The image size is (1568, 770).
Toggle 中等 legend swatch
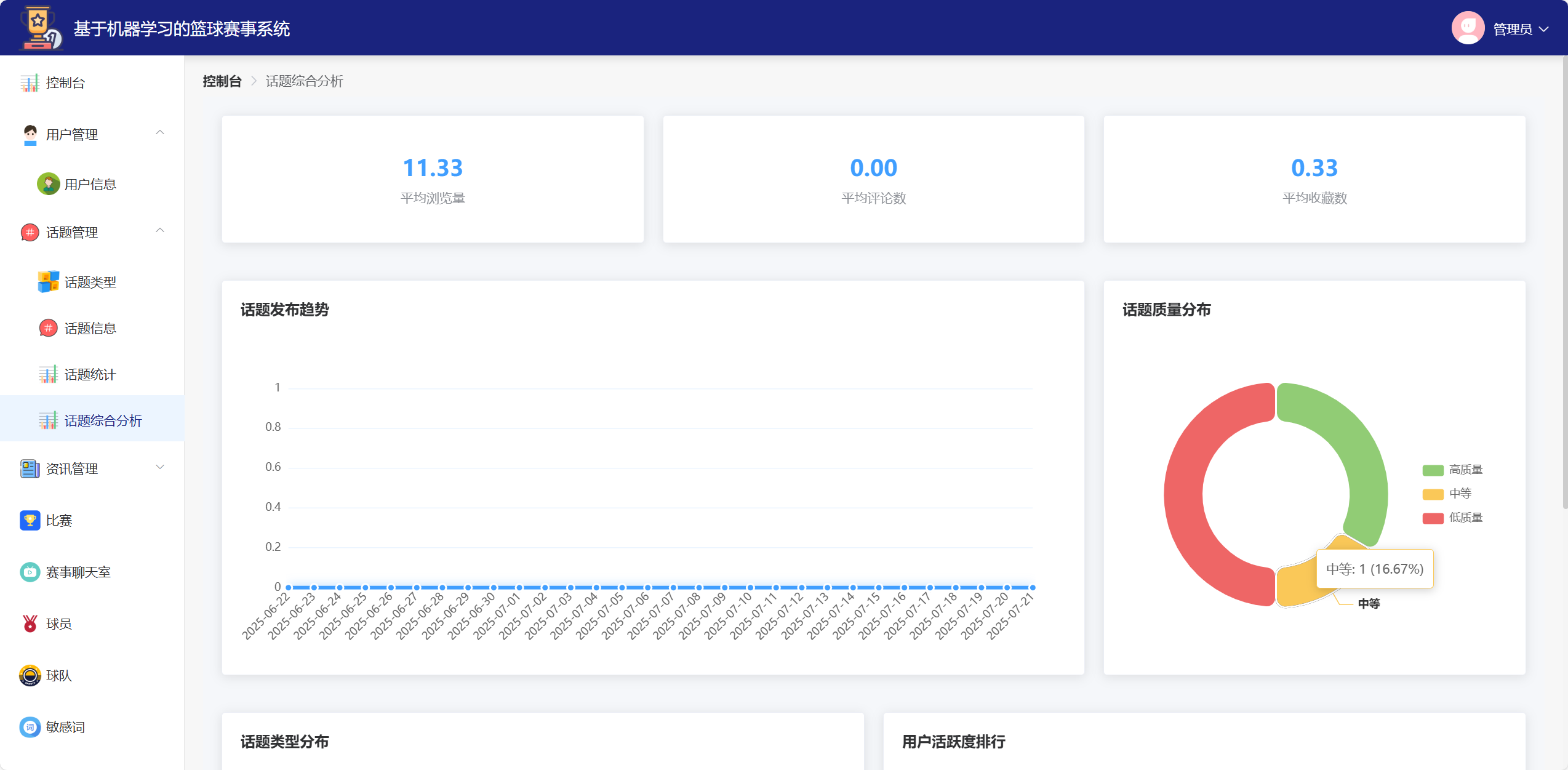coord(1433,494)
